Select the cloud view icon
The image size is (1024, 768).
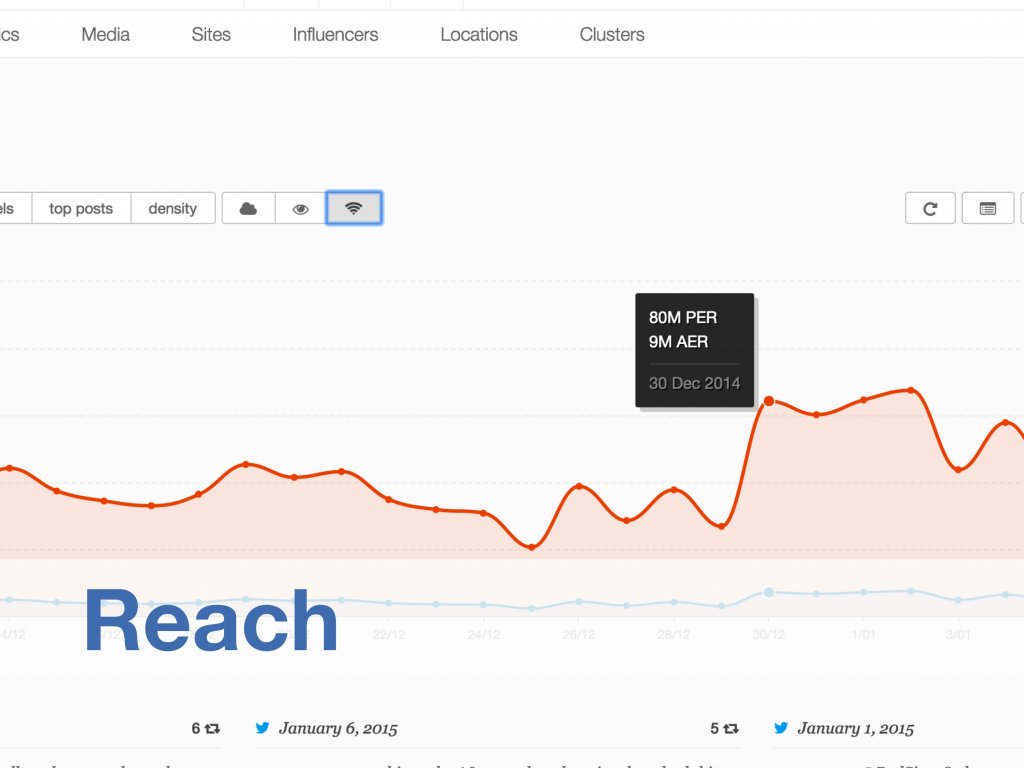click(248, 208)
